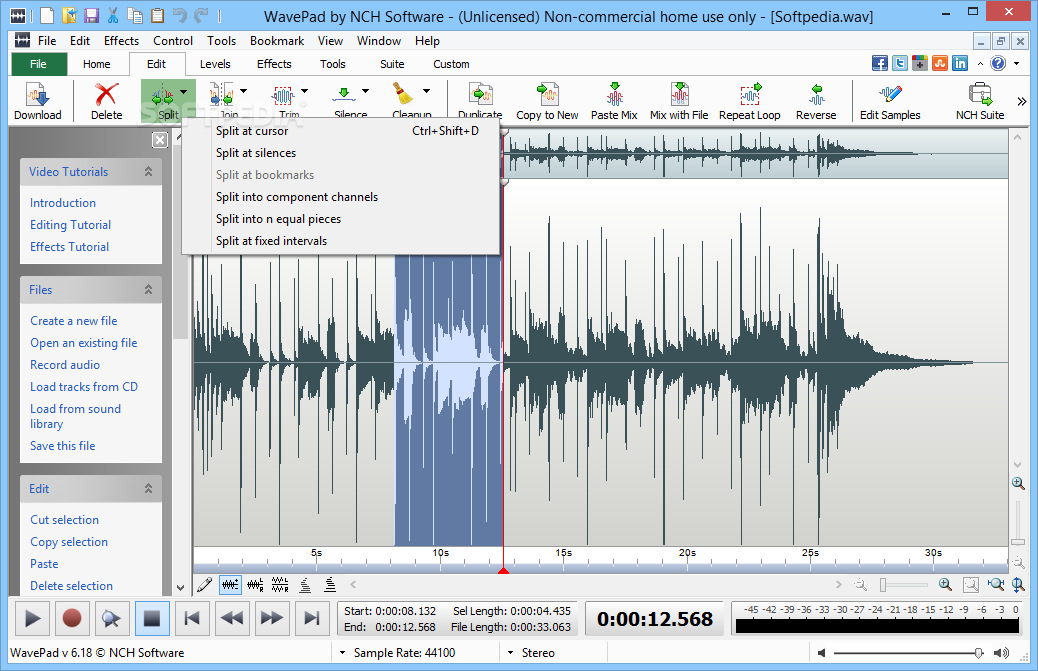Open the Editing Tutorial link
Viewport: 1038px width, 671px height.
click(70, 225)
